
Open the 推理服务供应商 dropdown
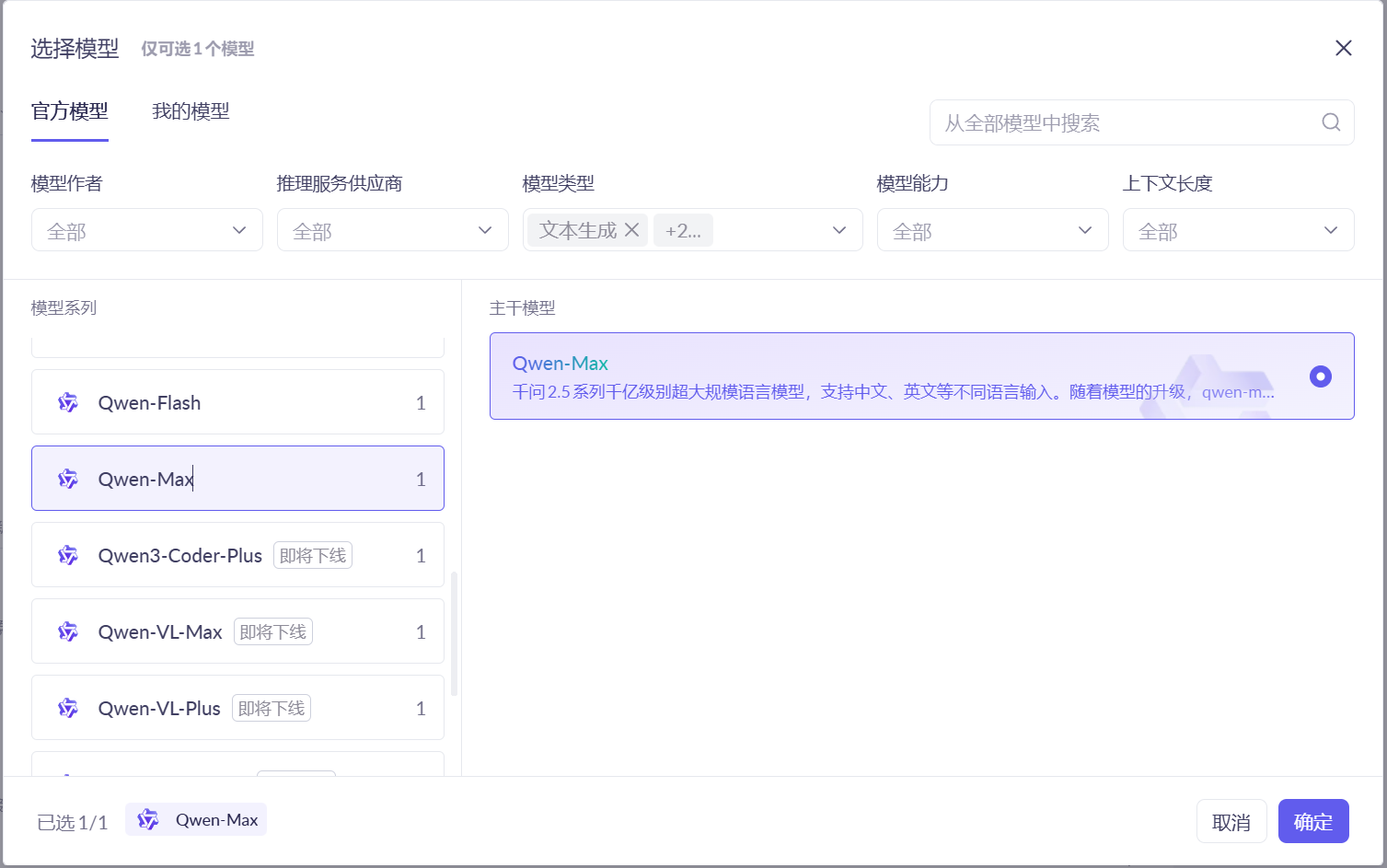point(393,230)
